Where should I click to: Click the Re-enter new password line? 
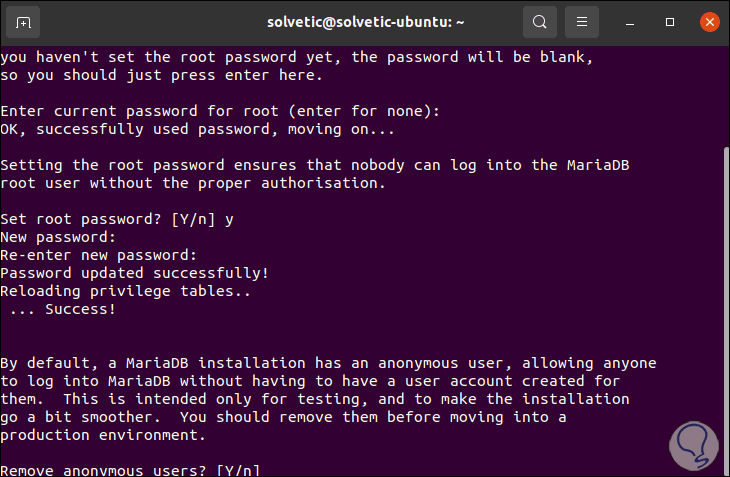pyautogui.click(x=88, y=255)
